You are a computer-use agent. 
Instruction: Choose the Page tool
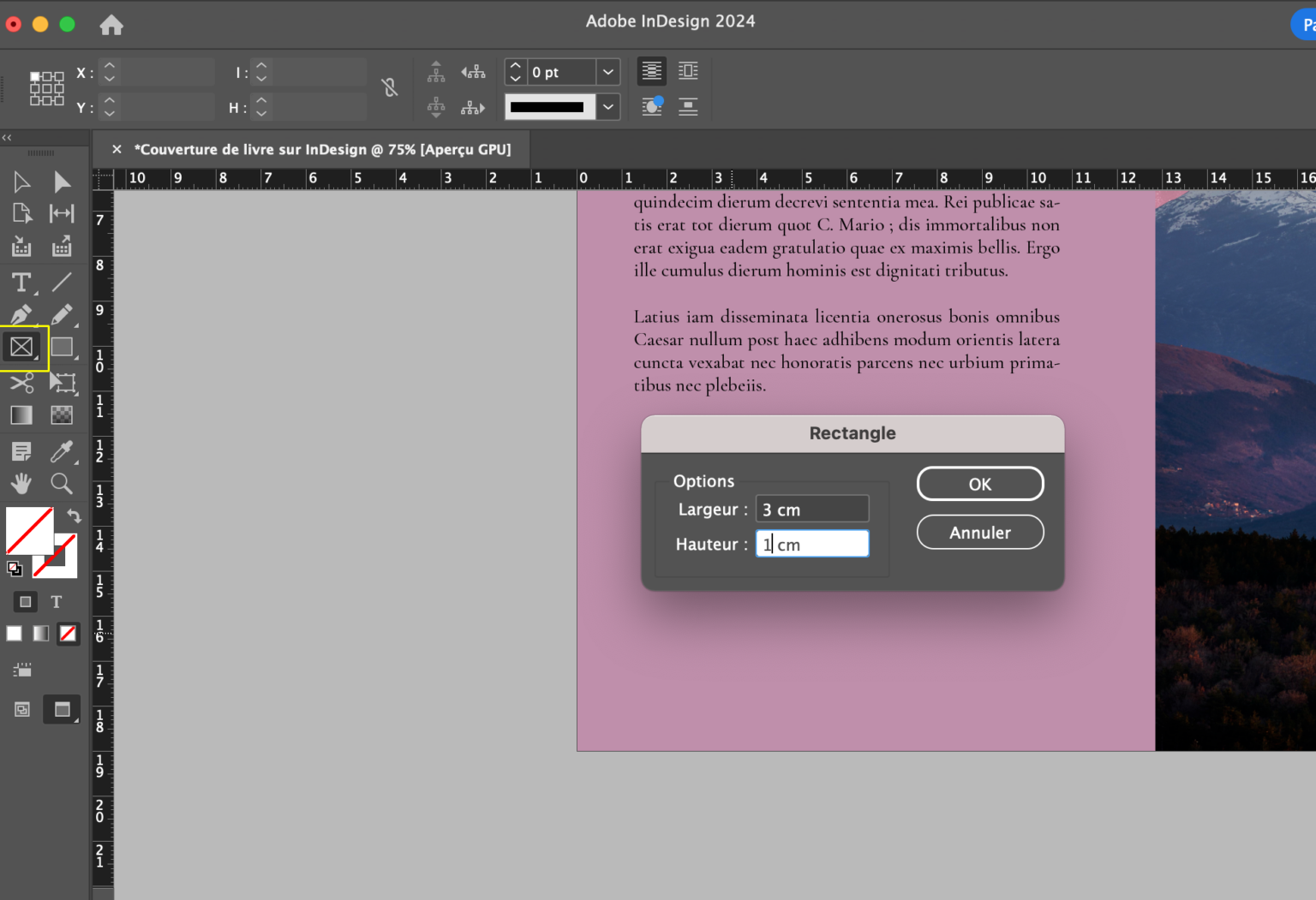[21, 213]
